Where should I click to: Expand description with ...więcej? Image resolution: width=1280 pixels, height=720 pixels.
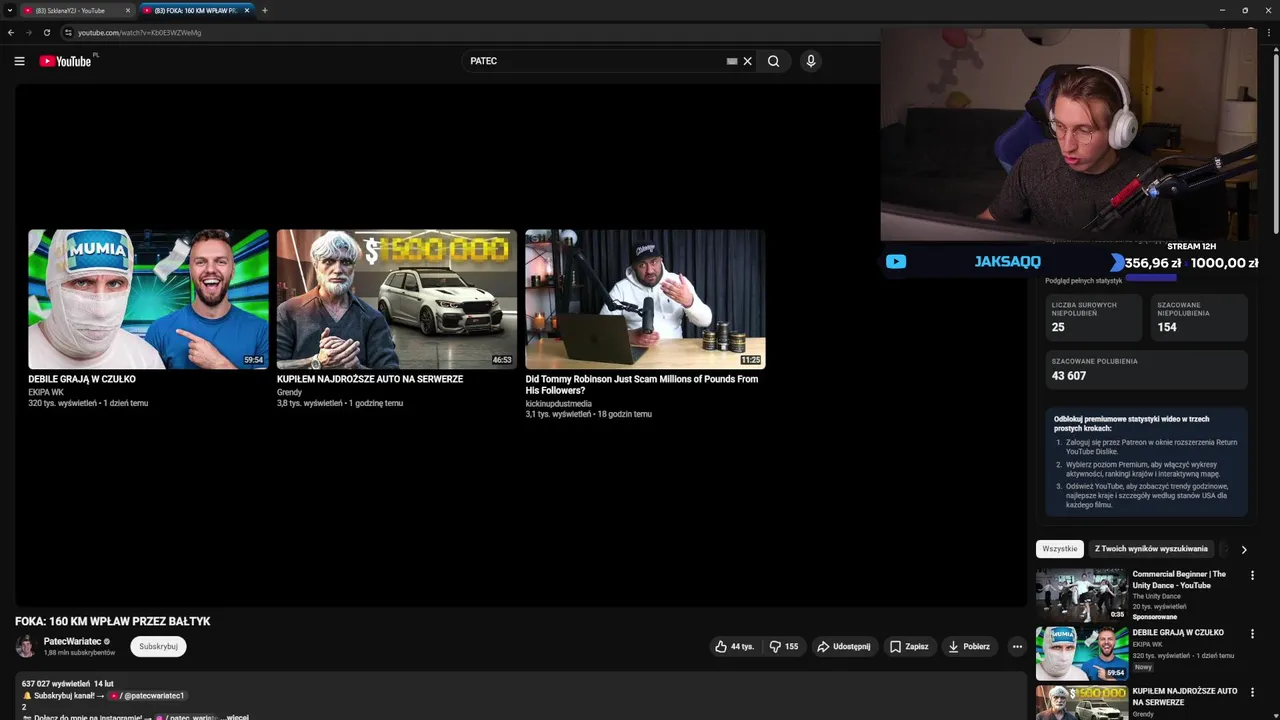pyautogui.click(x=234, y=717)
